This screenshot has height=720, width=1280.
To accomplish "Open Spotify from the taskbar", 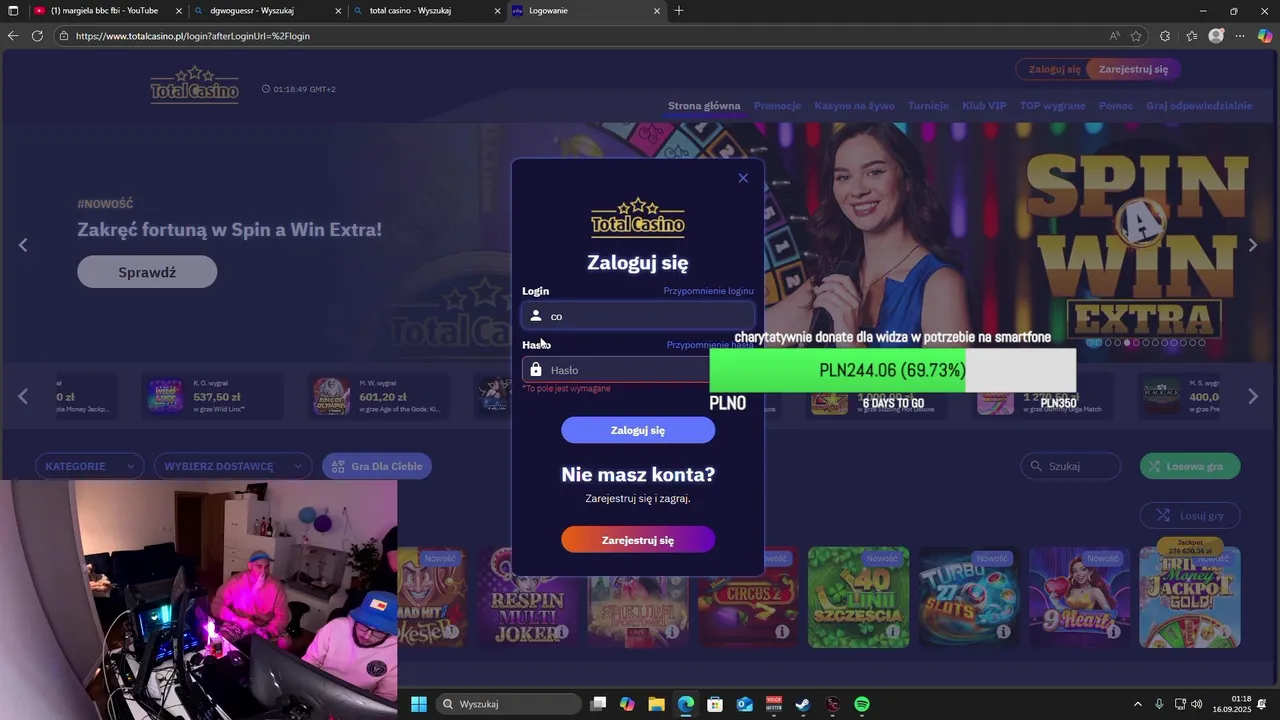I will coord(862,704).
